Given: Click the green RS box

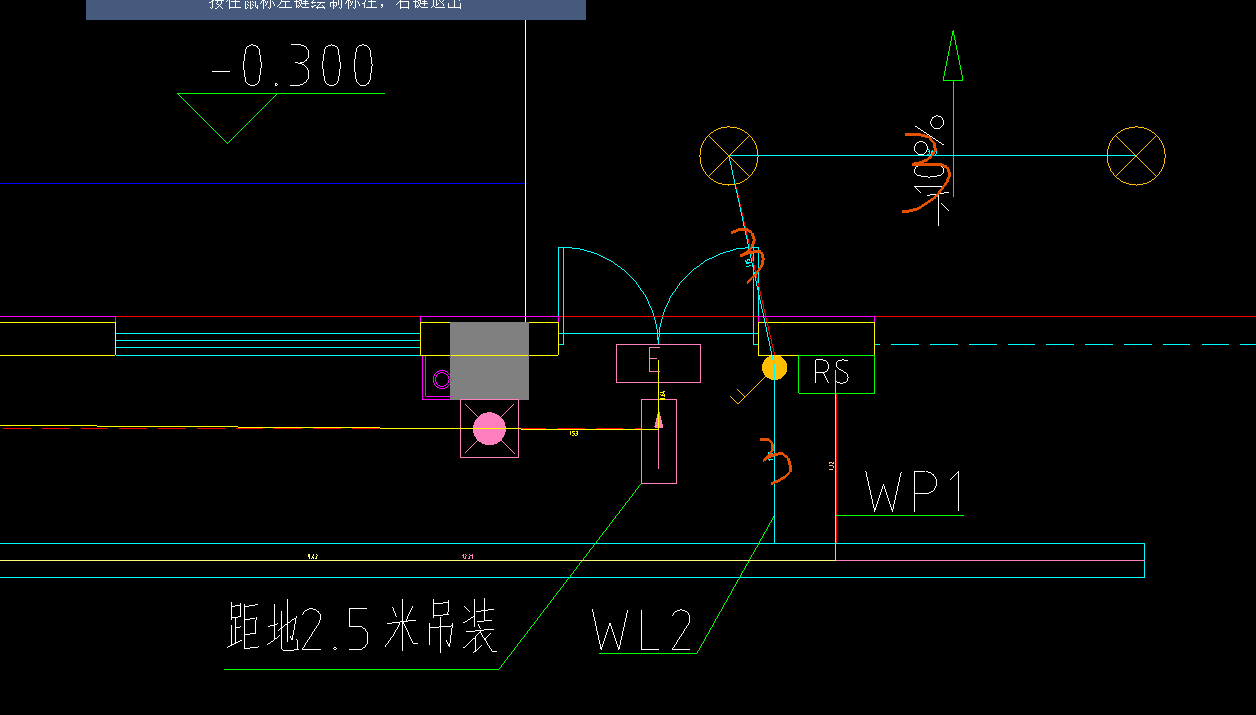Looking at the screenshot, I should coord(836,373).
